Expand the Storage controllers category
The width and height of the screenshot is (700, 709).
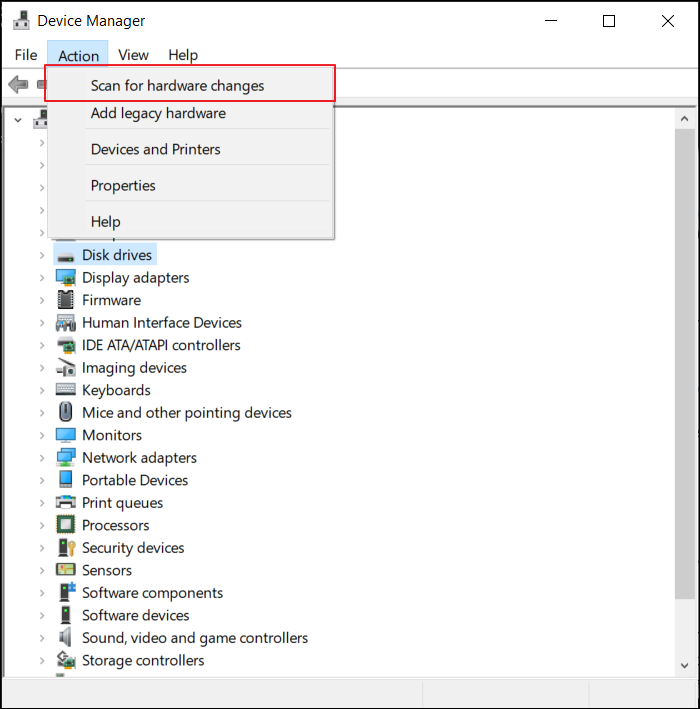click(42, 661)
